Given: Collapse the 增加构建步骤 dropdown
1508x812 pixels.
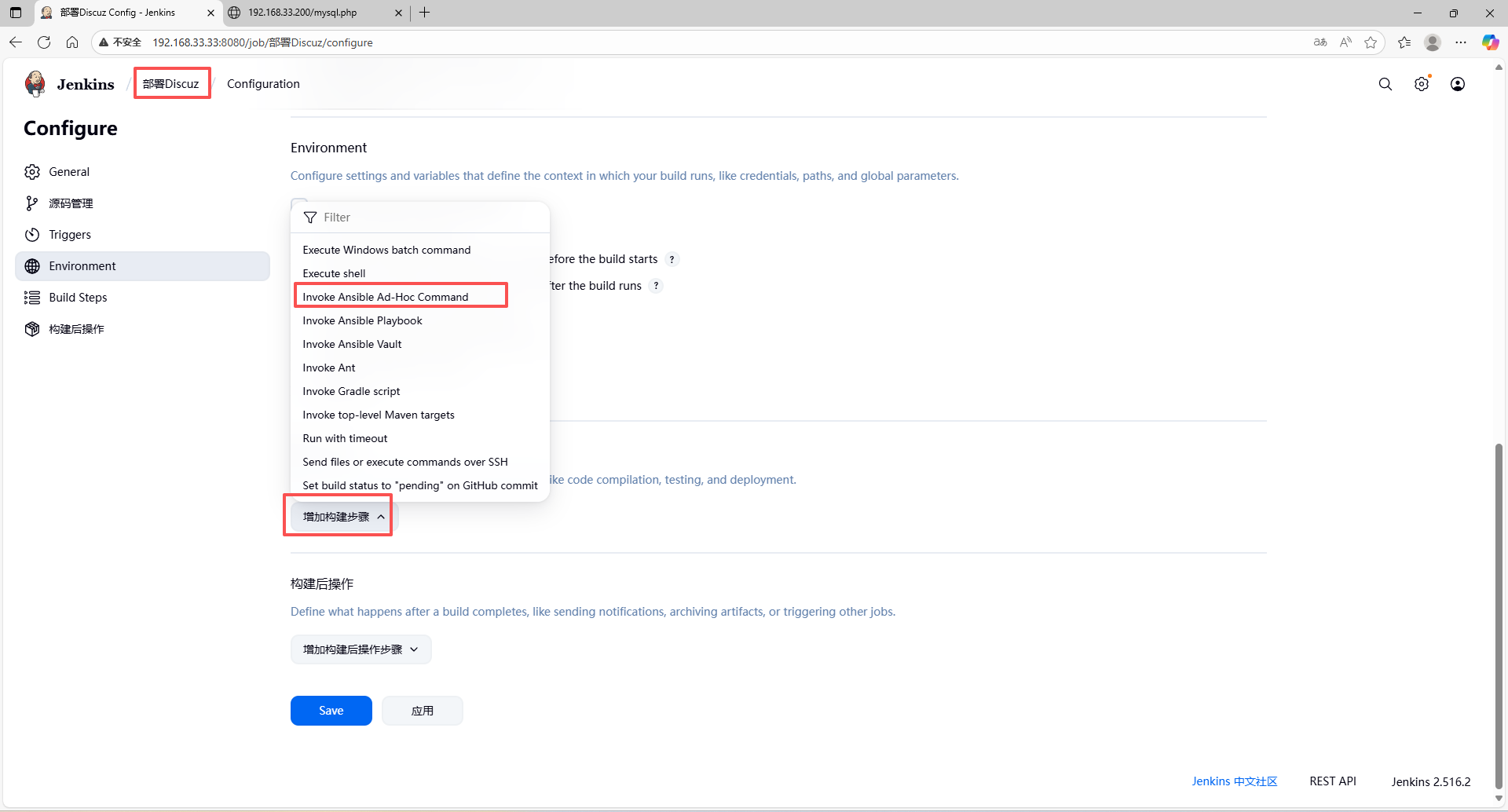Looking at the screenshot, I should coord(344,517).
